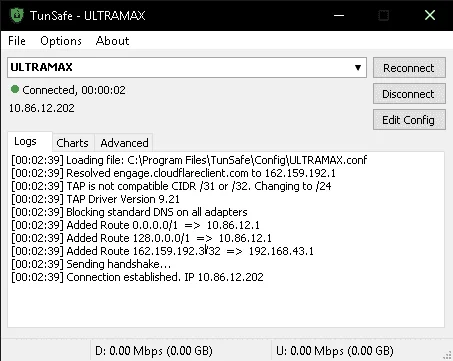Image resolution: width=453 pixels, height=361 pixels.
Task: Open the About menu
Action: [112, 41]
